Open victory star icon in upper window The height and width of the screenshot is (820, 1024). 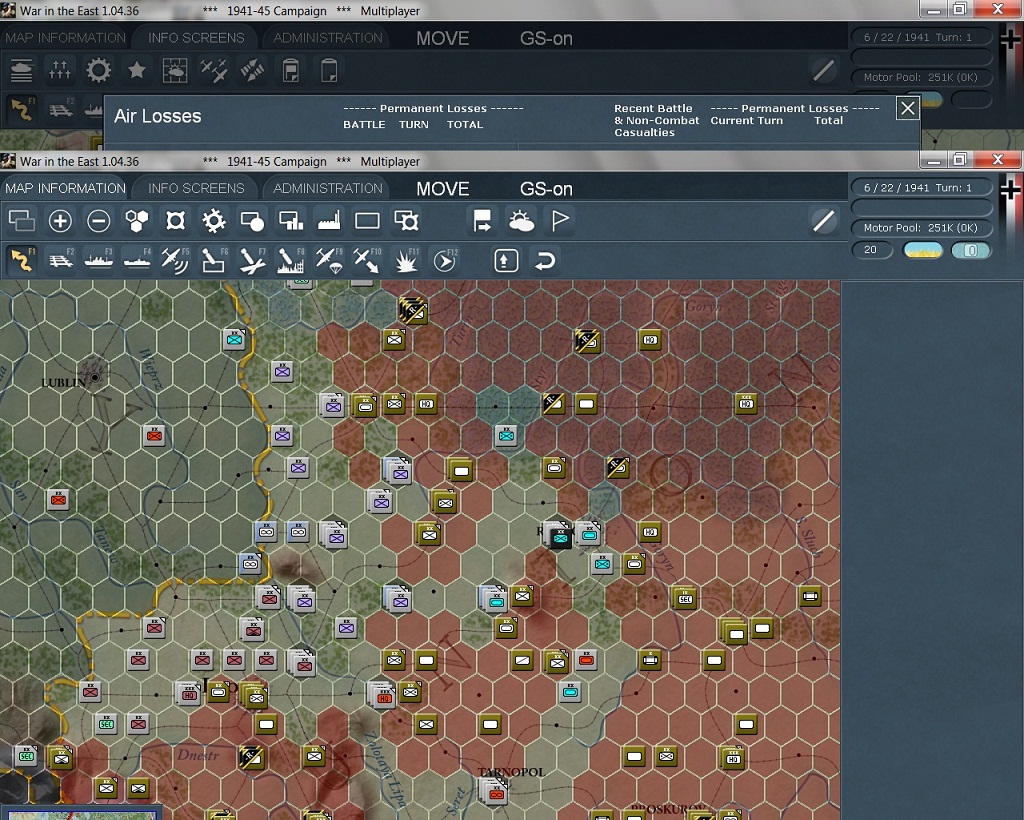[x=136, y=71]
